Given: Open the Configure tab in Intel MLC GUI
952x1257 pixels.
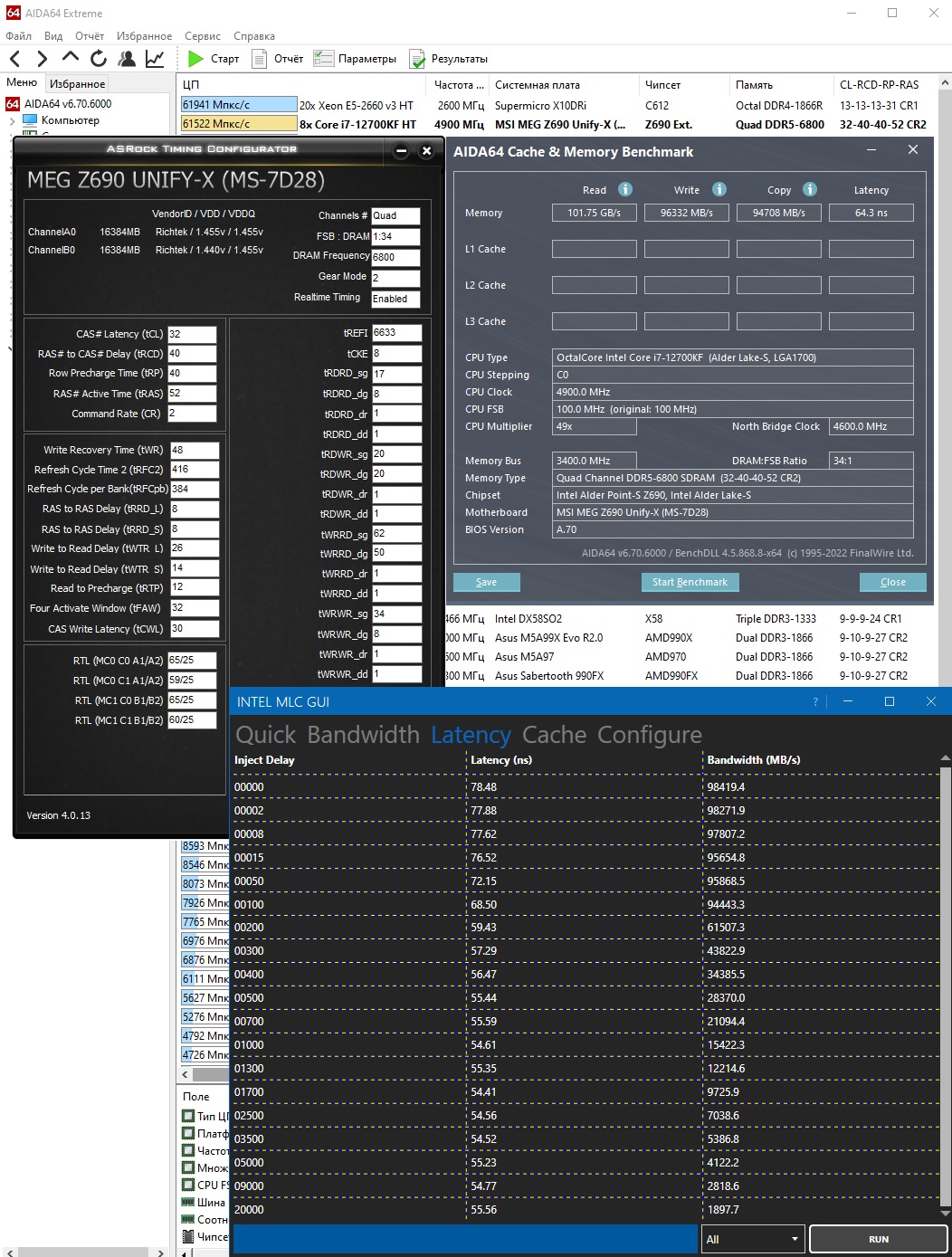Looking at the screenshot, I should pos(650,735).
